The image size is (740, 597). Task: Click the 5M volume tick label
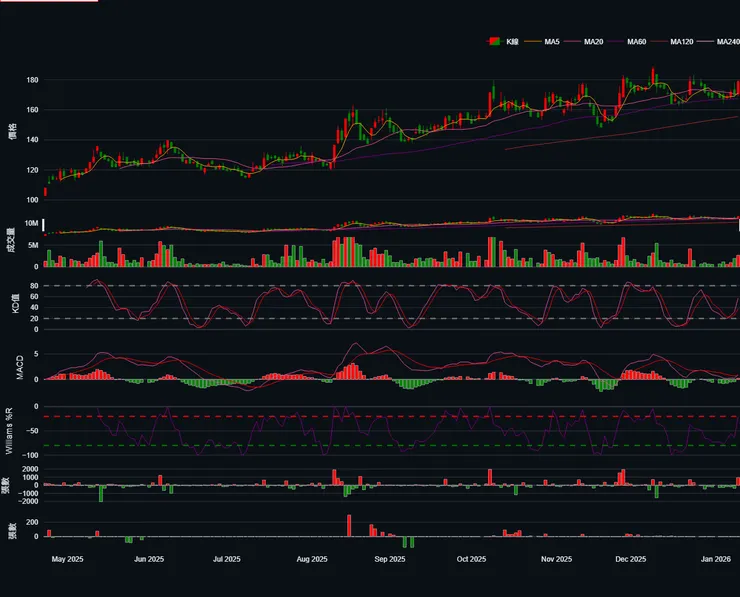(x=33, y=245)
